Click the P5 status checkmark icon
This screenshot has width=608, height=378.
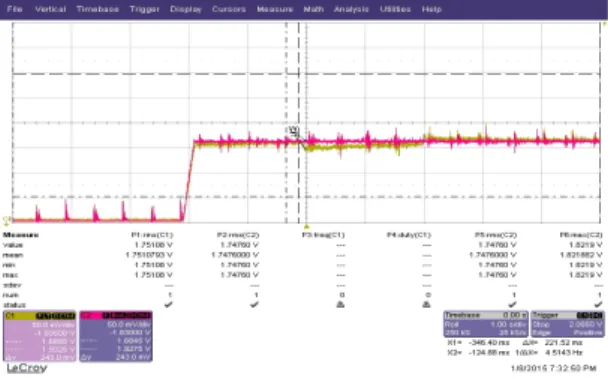coord(512,305)
